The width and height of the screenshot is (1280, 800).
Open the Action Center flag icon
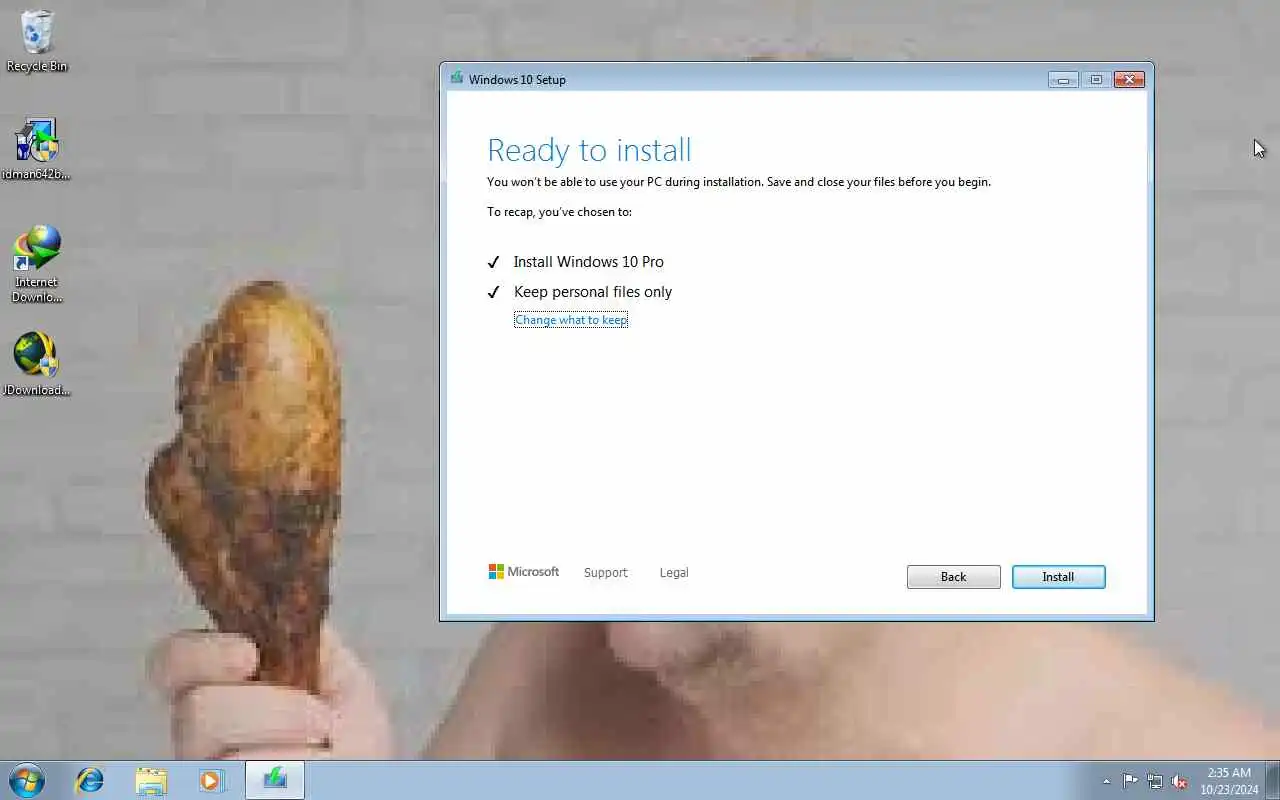(x=1130, y=781)
